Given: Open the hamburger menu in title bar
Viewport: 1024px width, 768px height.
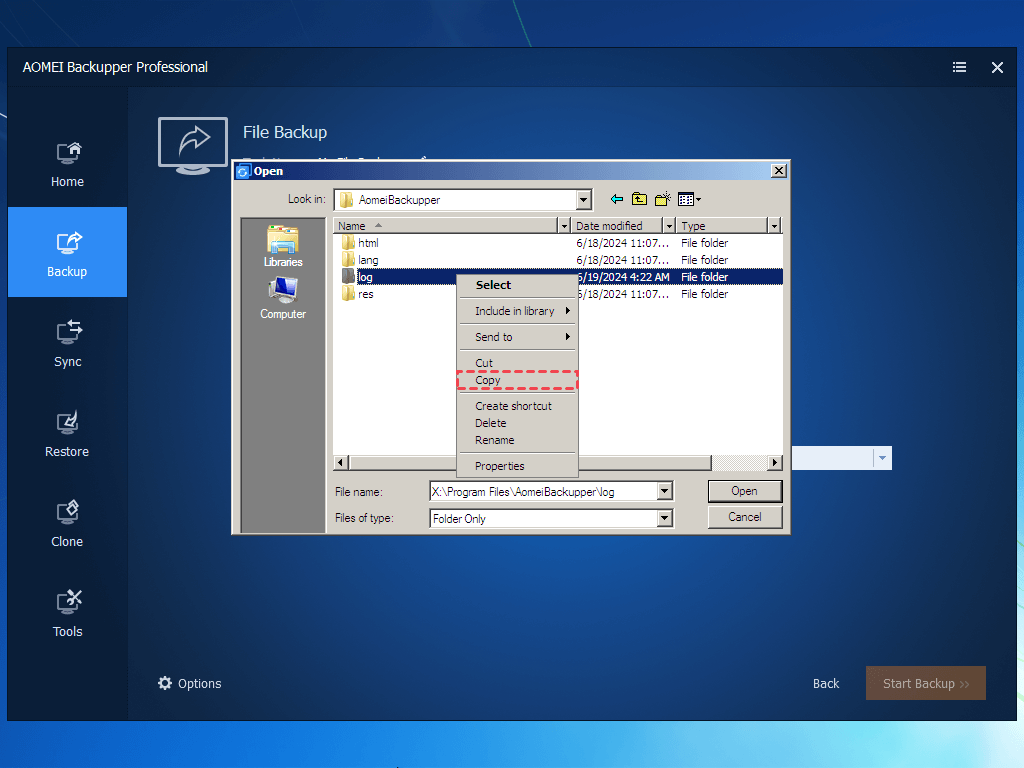Looking at the screenshot, I should coord(959,67).
